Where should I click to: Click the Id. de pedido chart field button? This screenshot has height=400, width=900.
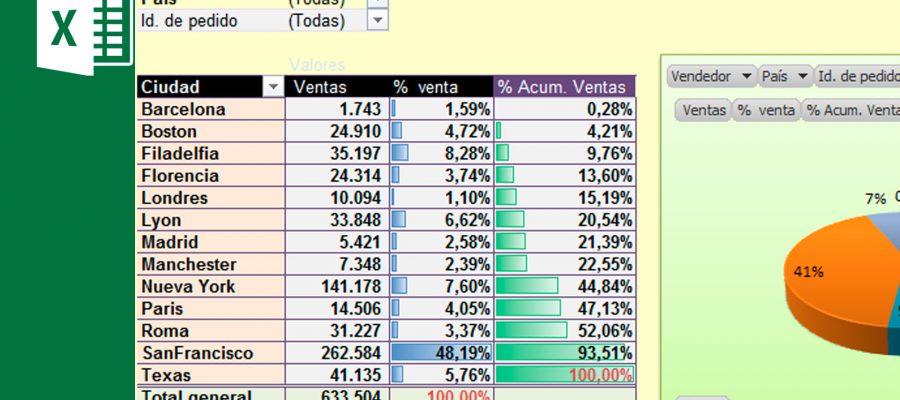click(857, 76)
